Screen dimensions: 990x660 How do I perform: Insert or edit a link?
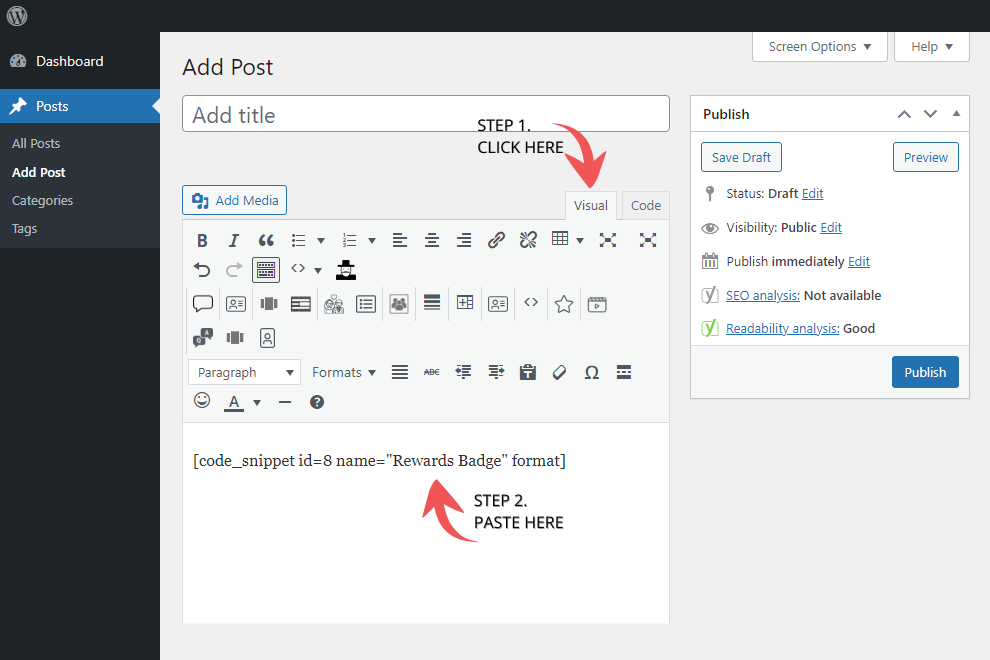[496, 240]
